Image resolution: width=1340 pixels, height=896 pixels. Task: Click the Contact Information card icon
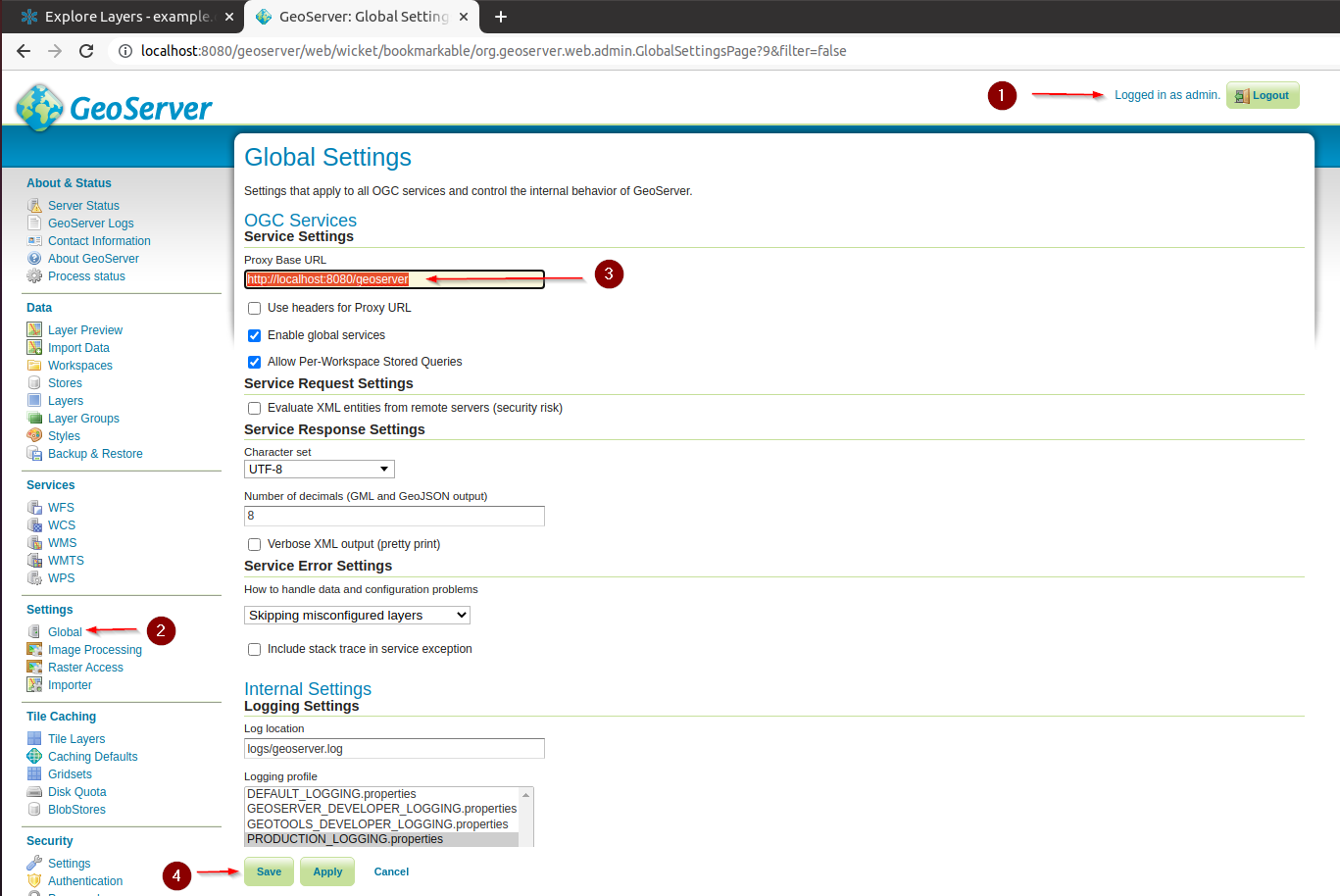pyautogui.click(x=34, y=241)
